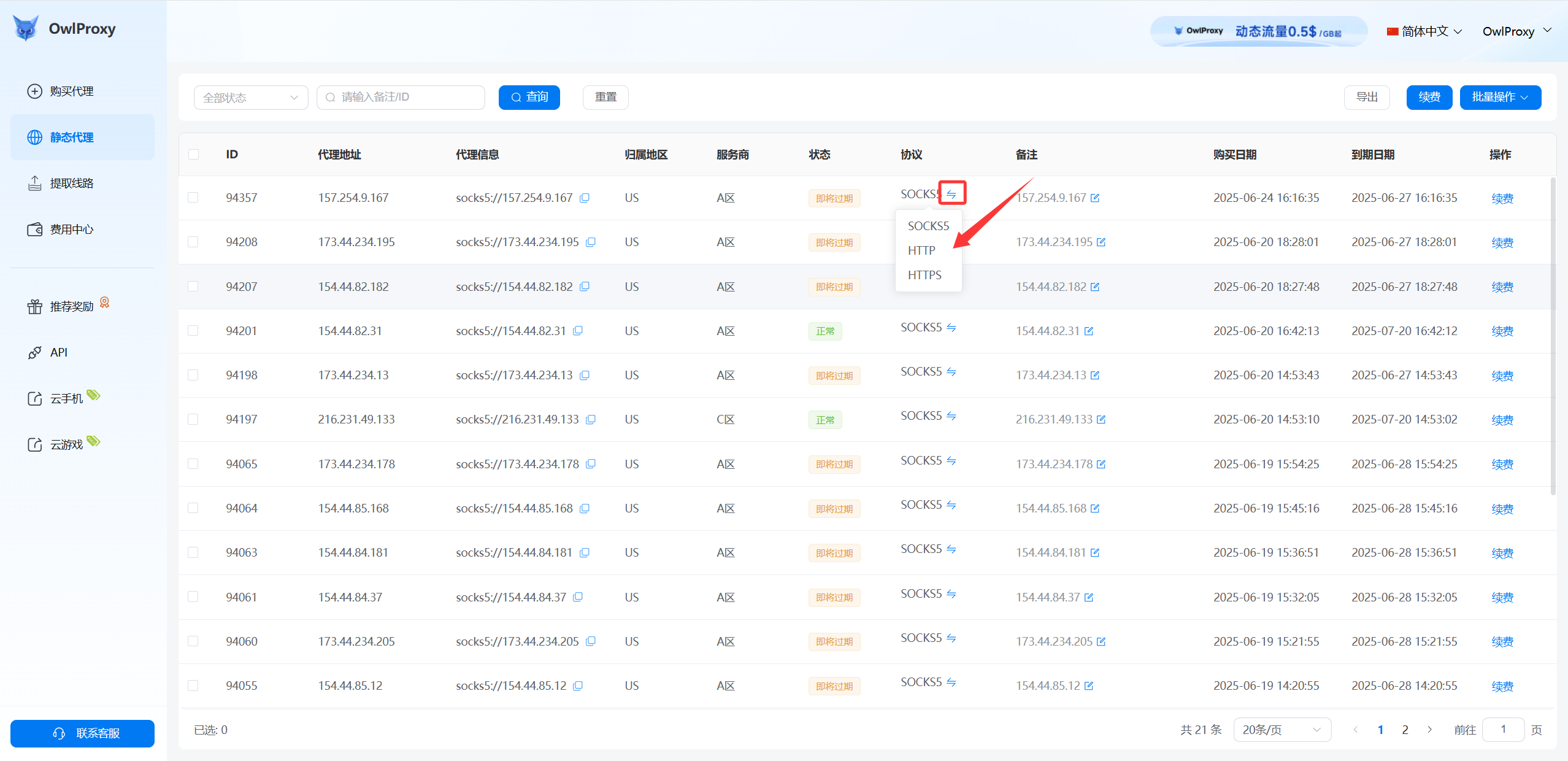Image resolution: width=1568 pixels, height=761 pixels.
Task: Click the 查询 search button
Action: point(529,98)
